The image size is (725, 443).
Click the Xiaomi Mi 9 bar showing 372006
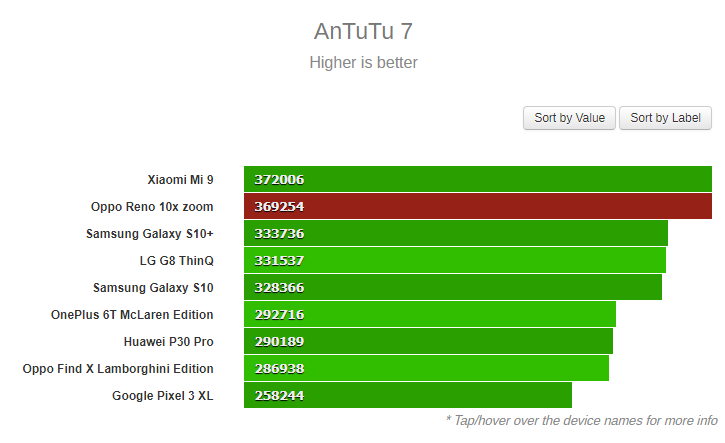[x=477, y=180]
